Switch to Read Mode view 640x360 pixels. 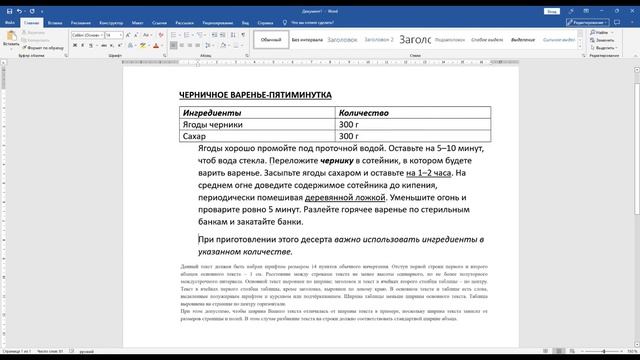(546, 351)
